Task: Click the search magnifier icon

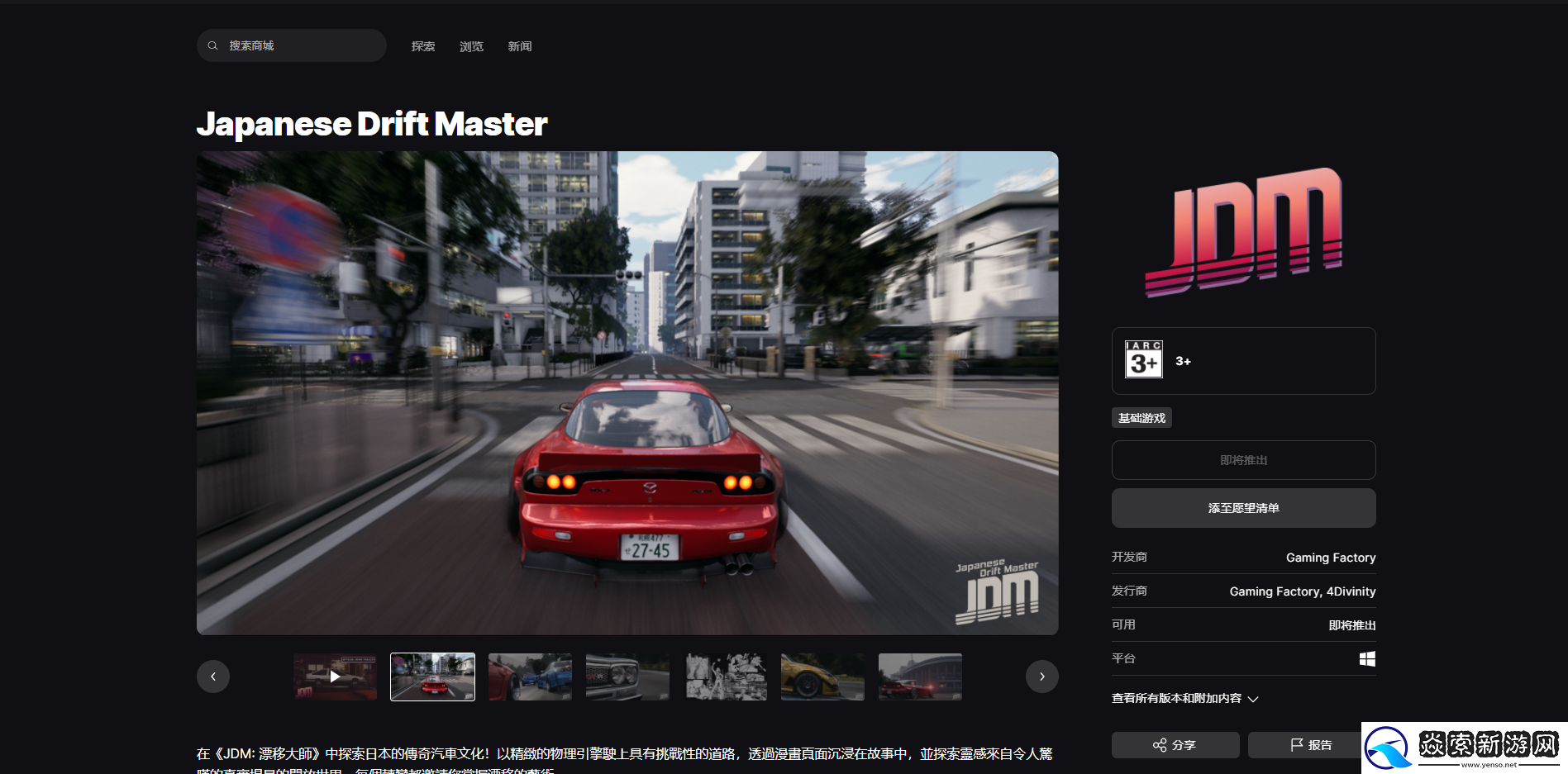Action: tap(212, 46)
